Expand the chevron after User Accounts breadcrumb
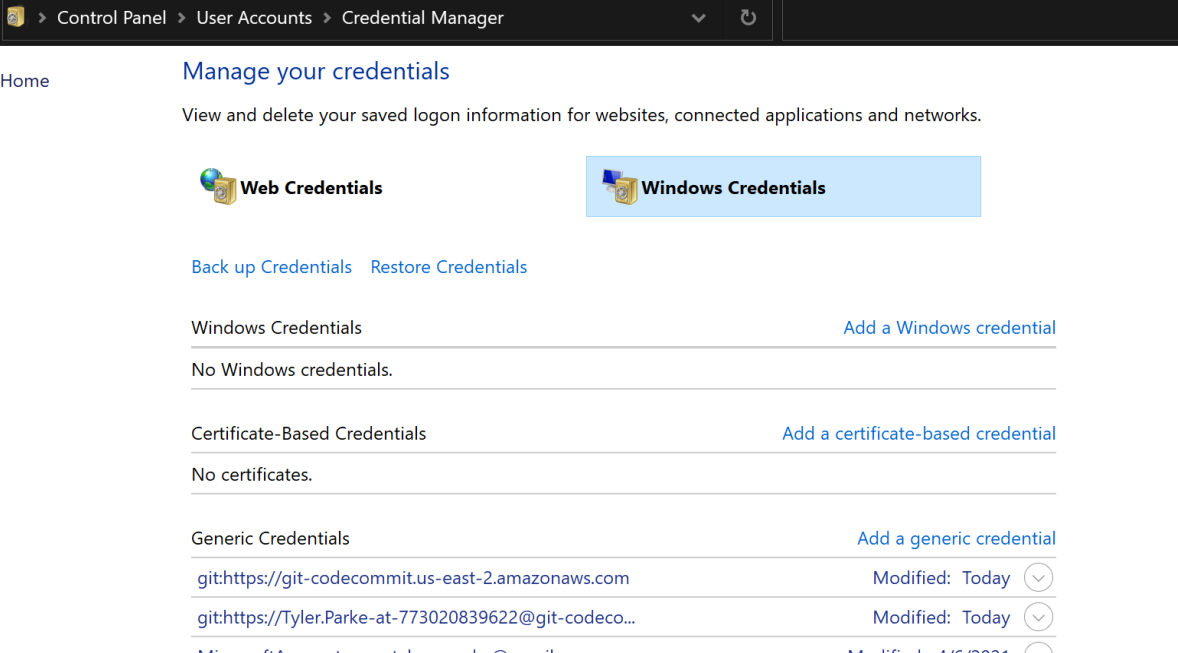 (x=327, y=18)
